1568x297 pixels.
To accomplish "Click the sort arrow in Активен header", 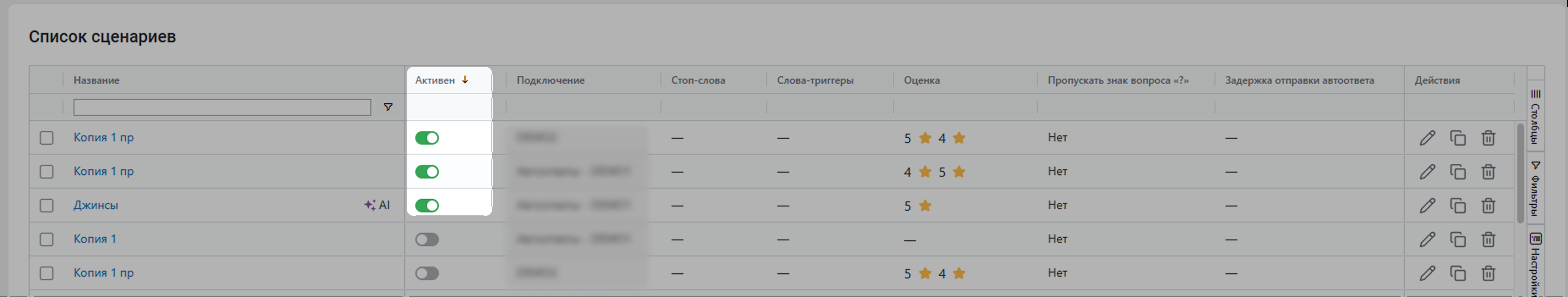I will [465, 80].
